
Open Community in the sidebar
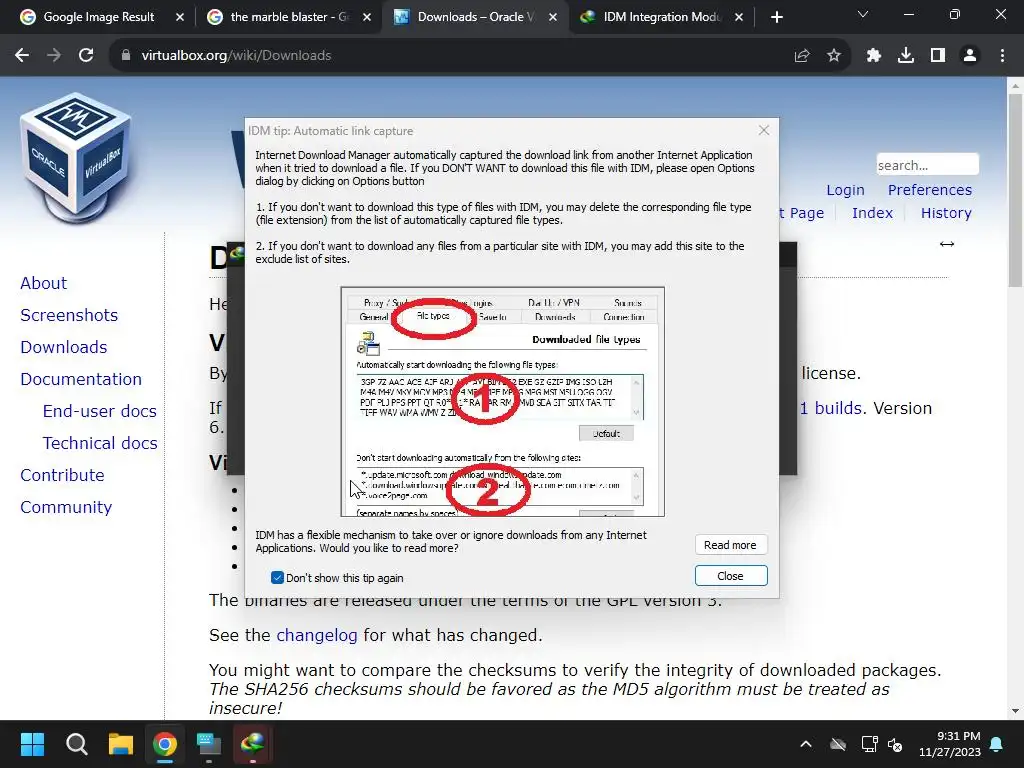66,507
